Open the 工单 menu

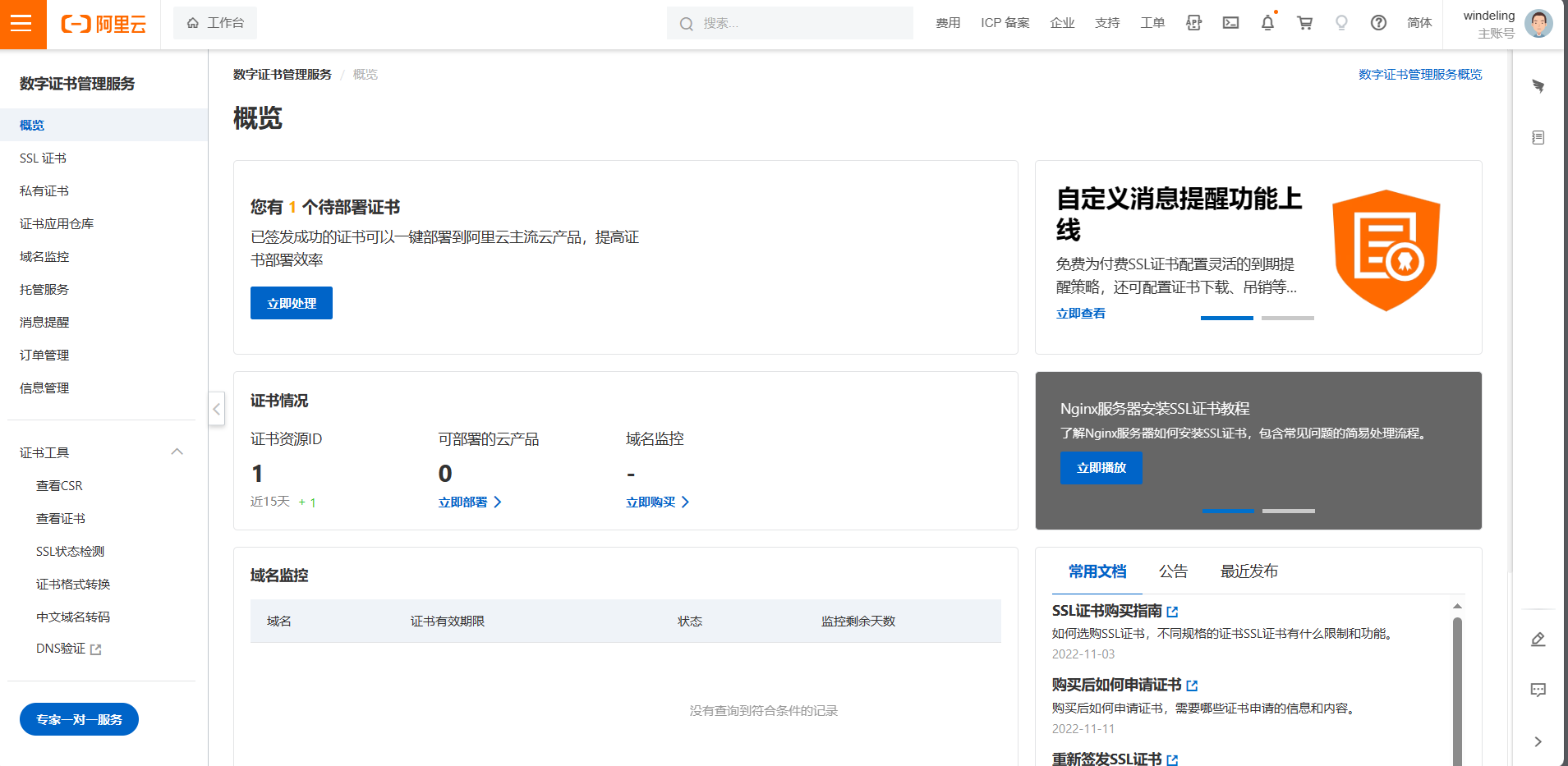point(1152,23)
